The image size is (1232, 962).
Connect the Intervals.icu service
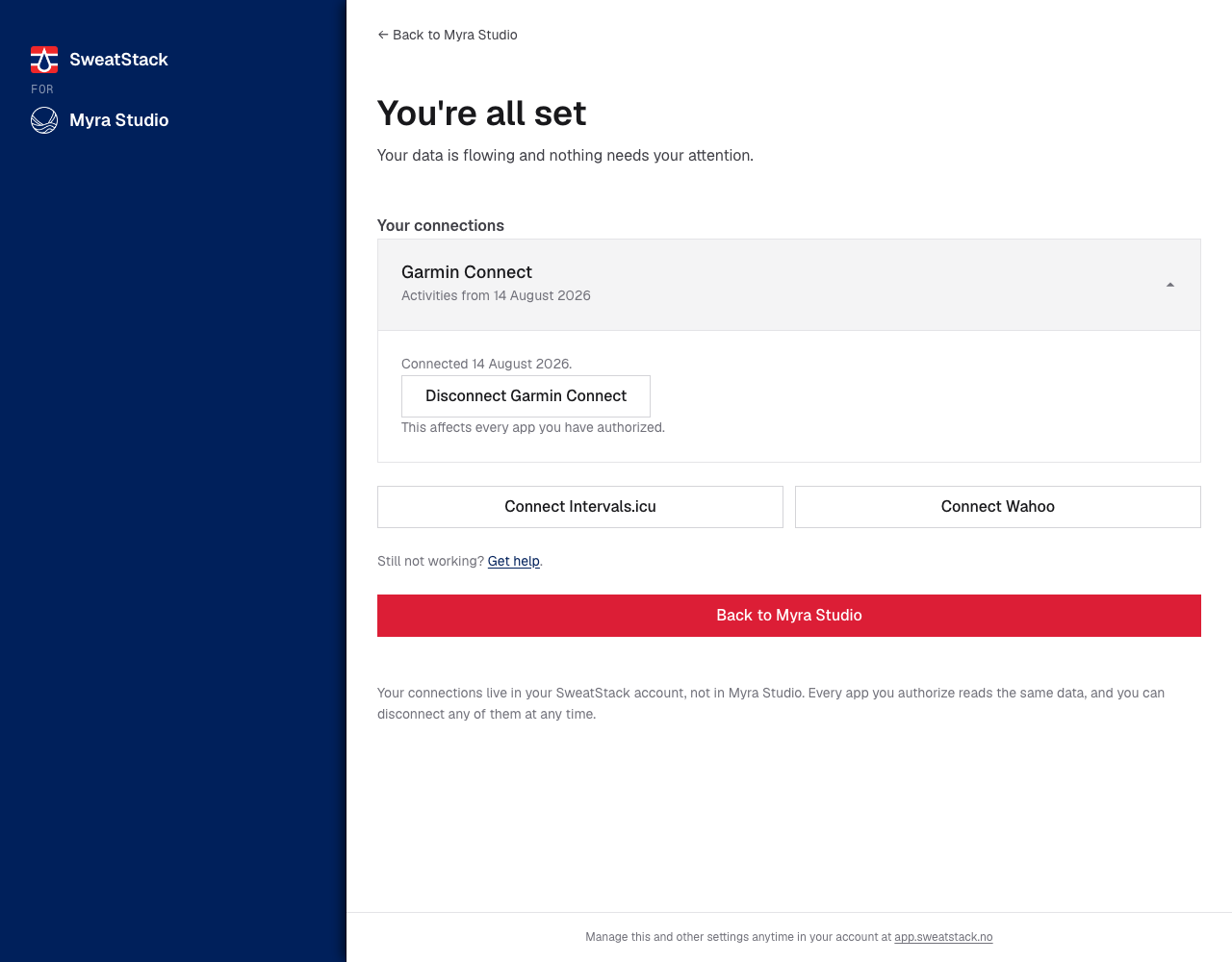580,507
